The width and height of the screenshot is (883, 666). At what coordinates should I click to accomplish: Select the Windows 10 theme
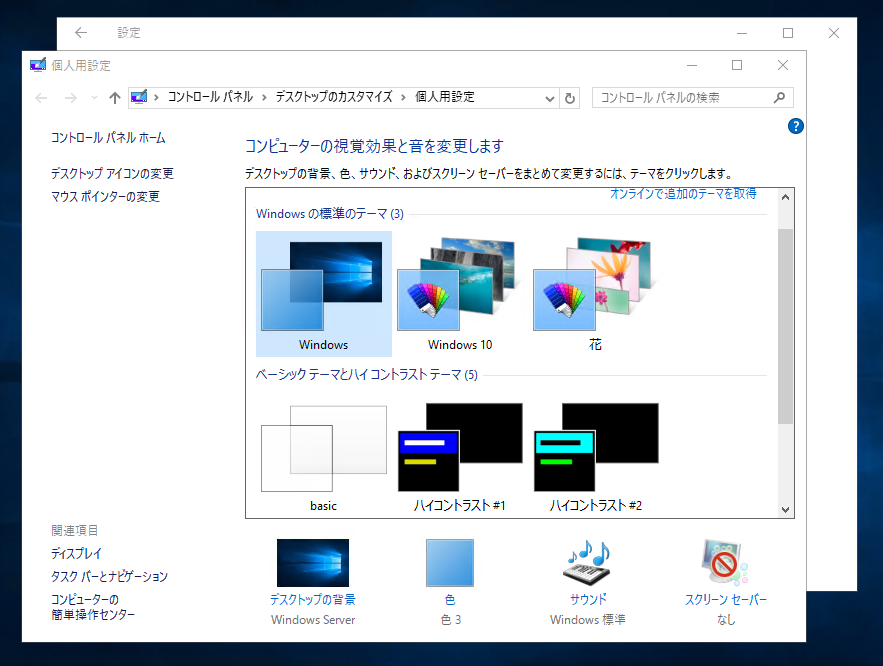pyautogui.click(x=460, y=294)
